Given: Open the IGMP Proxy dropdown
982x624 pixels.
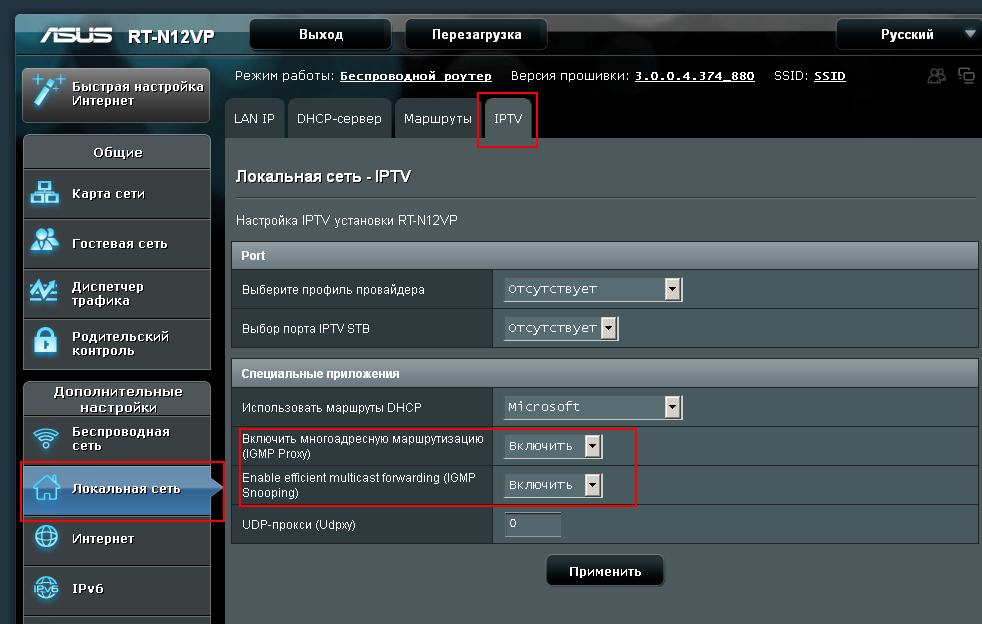Looking at the screenshot, I should (x=554, y=446).
